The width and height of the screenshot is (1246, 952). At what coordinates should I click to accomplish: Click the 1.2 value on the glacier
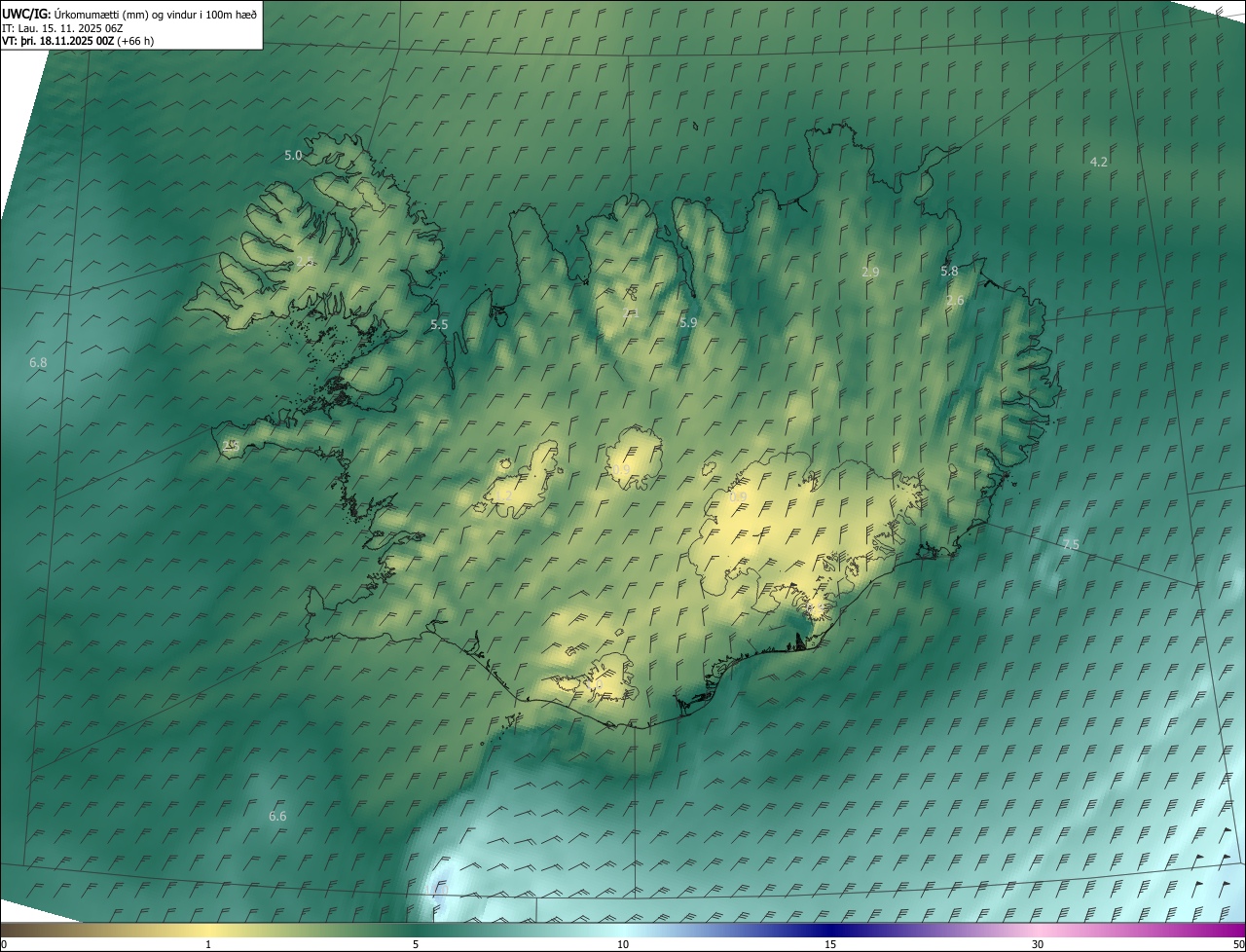click(x=503, y=496)
